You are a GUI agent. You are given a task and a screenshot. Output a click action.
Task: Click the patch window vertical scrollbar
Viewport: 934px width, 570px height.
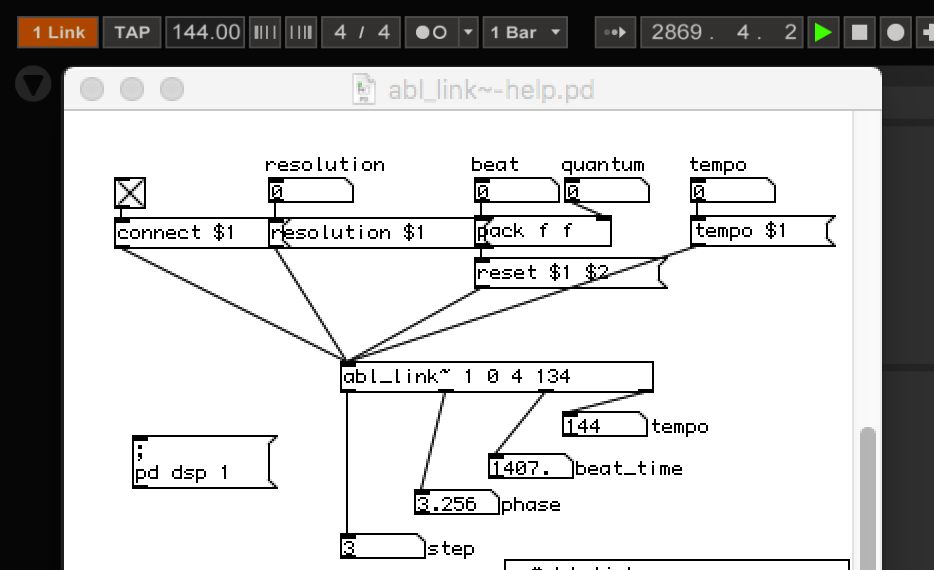(x=867, y=480)
